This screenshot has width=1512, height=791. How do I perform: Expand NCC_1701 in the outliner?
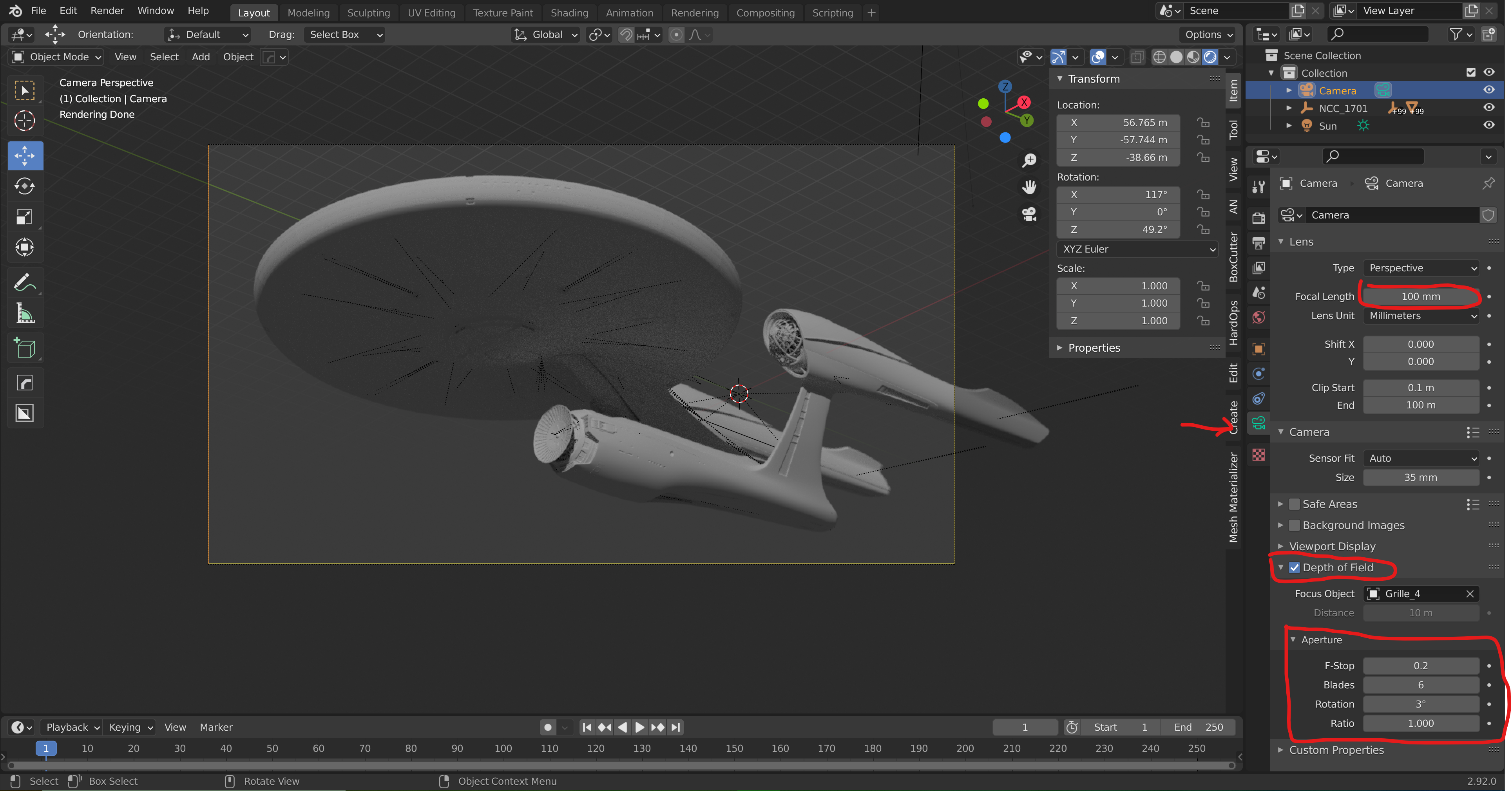1288,108
